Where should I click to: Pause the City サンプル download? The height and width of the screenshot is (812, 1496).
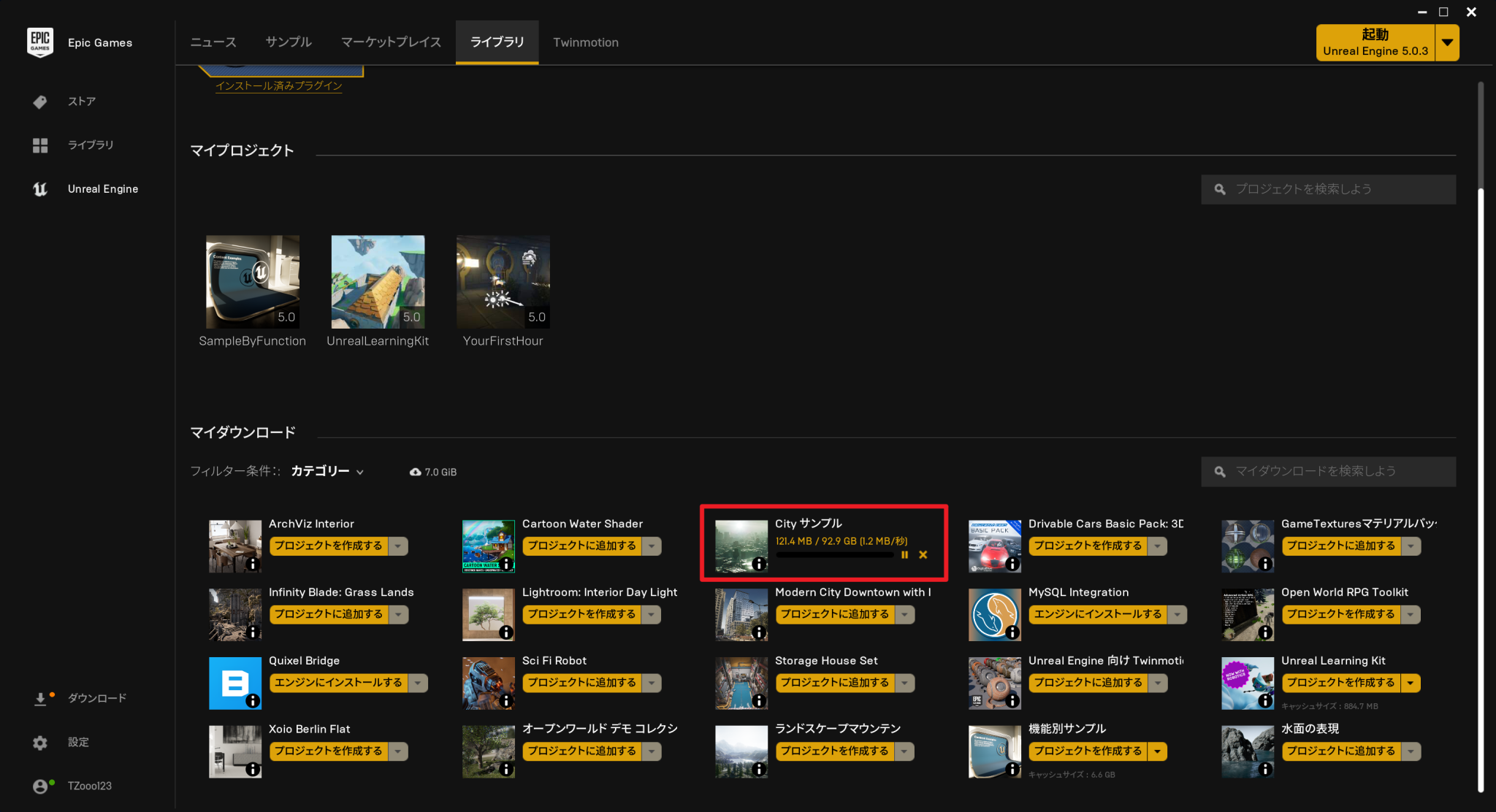click(x=904, y=555)
